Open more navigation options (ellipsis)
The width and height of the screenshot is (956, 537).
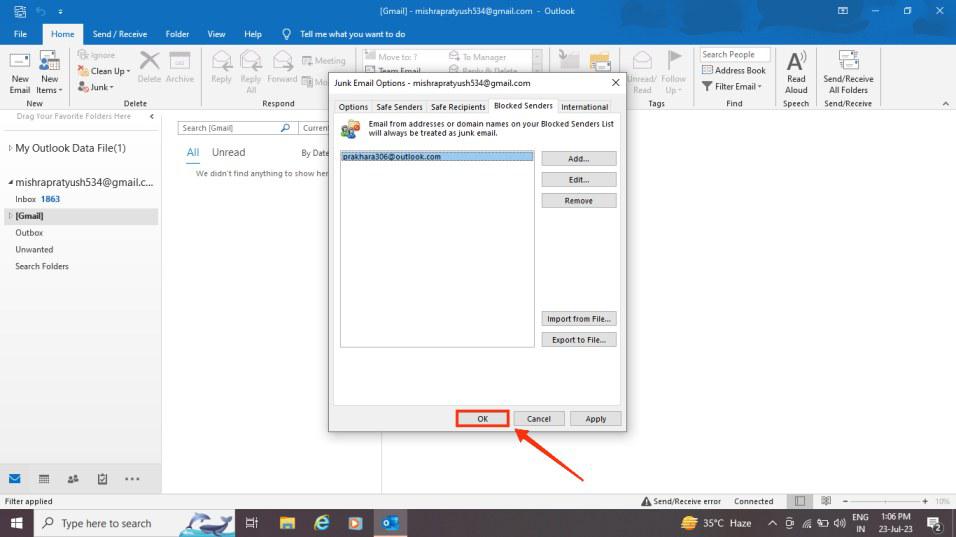[x=132, y=479]
